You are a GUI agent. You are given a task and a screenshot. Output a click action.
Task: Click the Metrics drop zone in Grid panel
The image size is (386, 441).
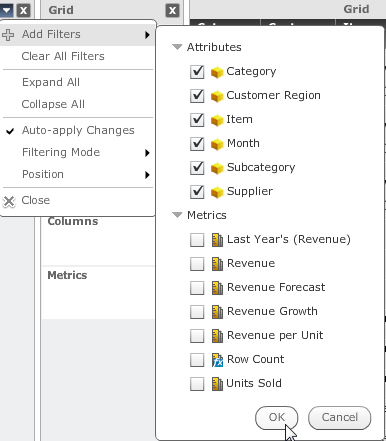98,293
